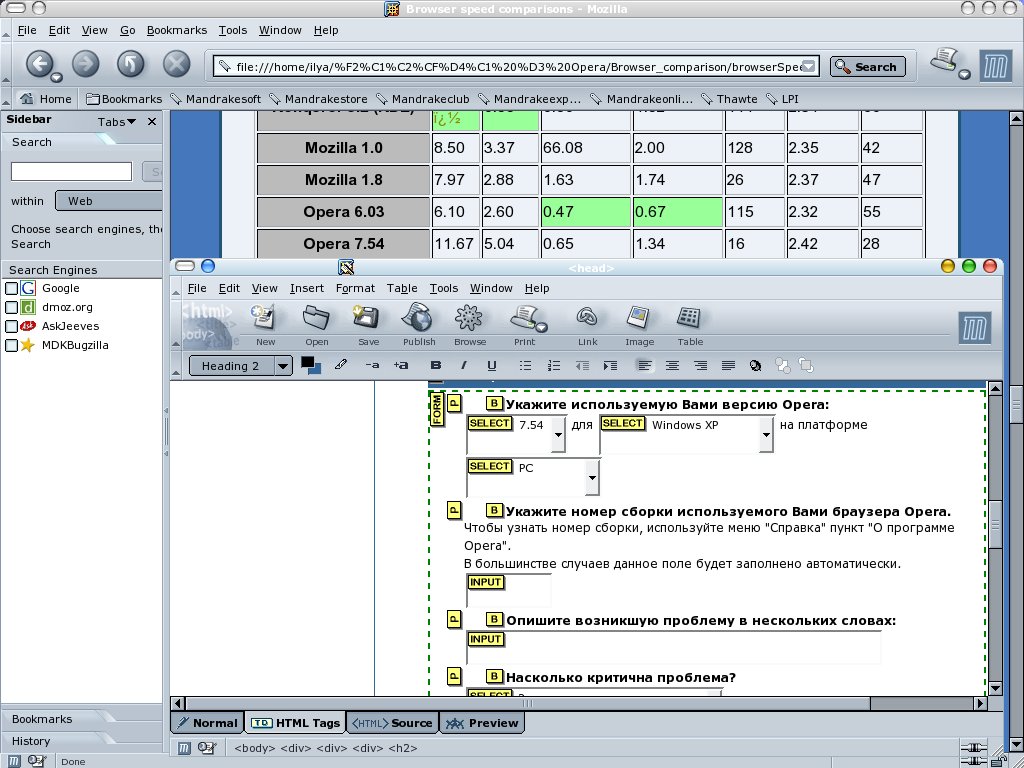Enable the dmoz.org search engine checkbox
1024x768 pixels.
(x=12, y=308)
